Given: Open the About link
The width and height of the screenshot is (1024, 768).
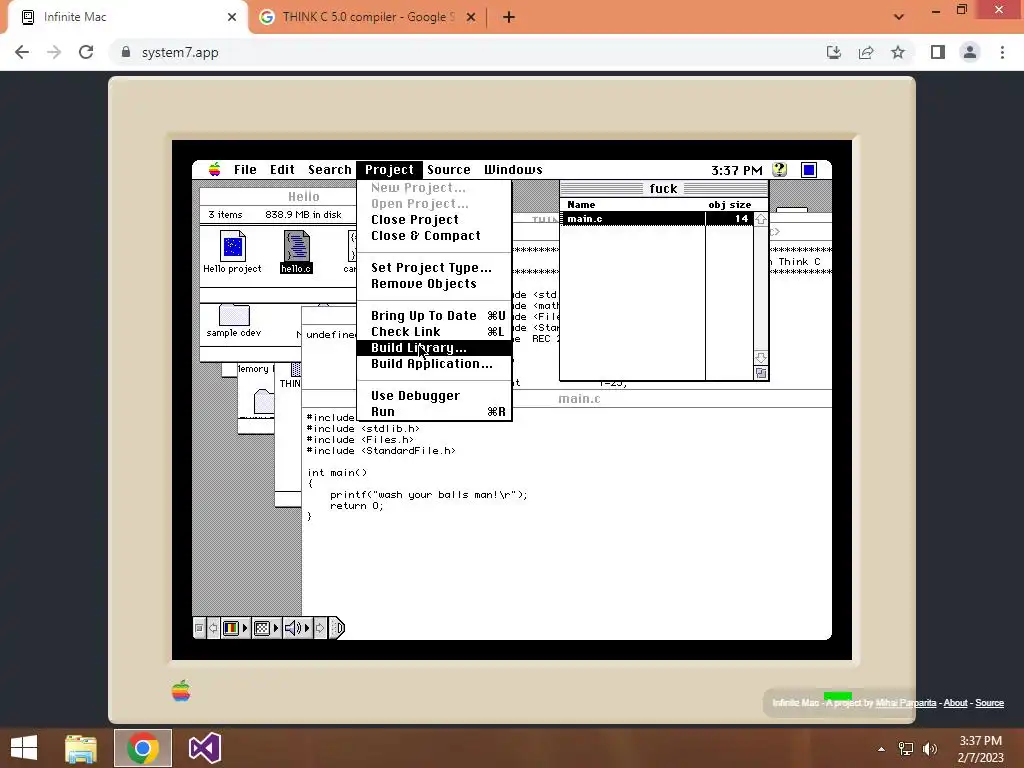Looking at the screenshot, I should click(955, 703).
